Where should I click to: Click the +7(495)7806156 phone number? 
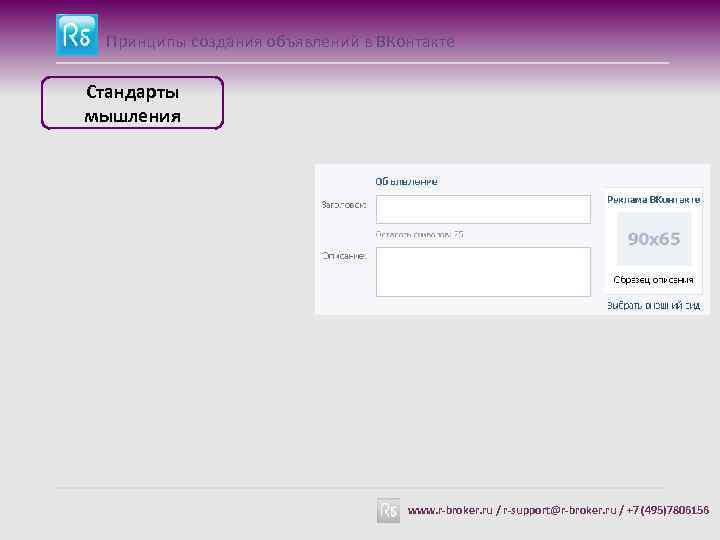tap(668, 510)
